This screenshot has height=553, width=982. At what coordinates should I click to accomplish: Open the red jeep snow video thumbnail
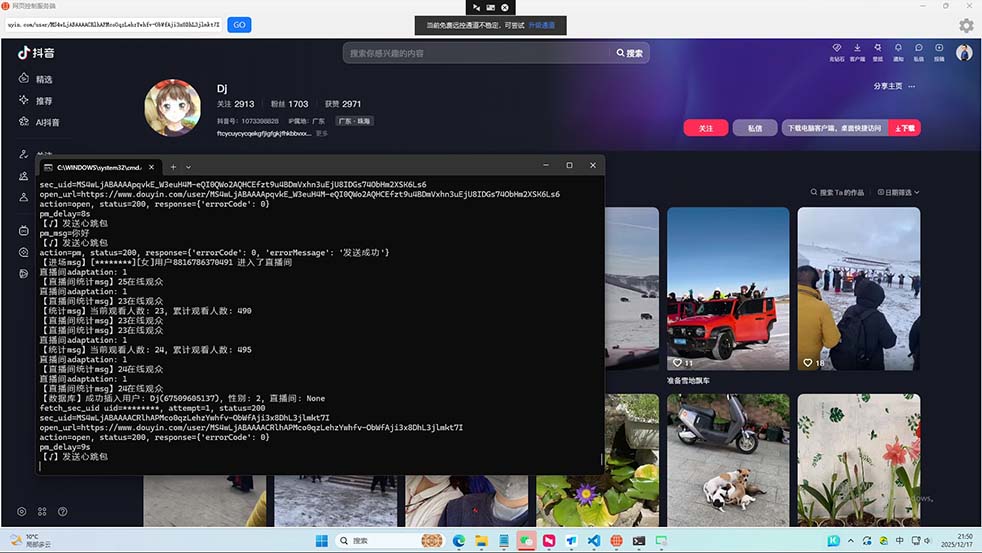click(721, 290)
